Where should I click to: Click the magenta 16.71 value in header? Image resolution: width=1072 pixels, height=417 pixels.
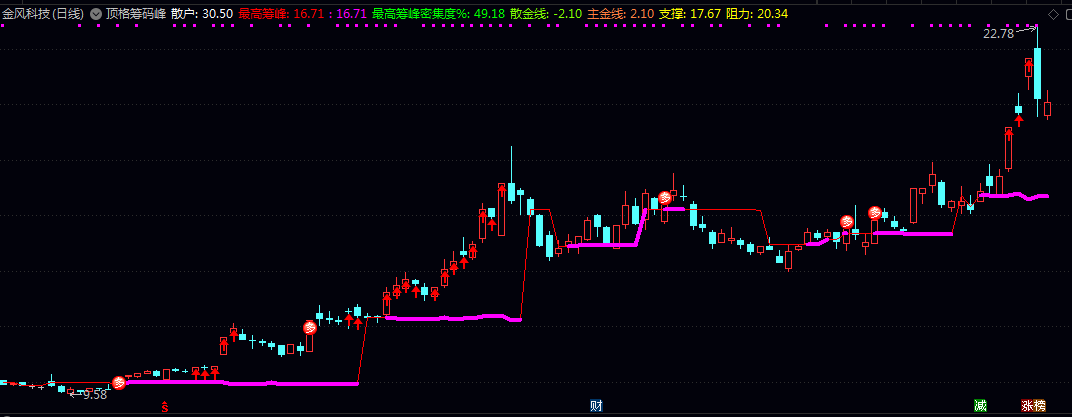351,14
